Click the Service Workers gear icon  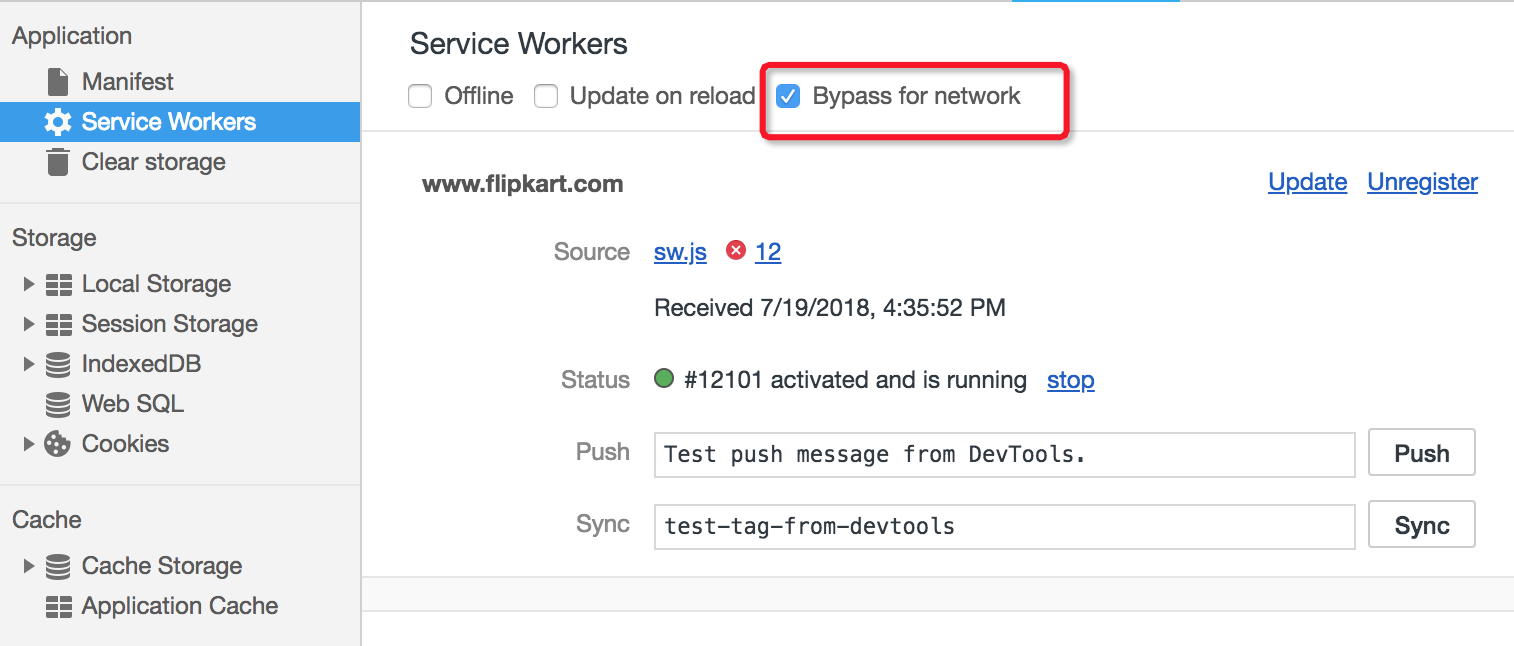(x=58, y=121)
